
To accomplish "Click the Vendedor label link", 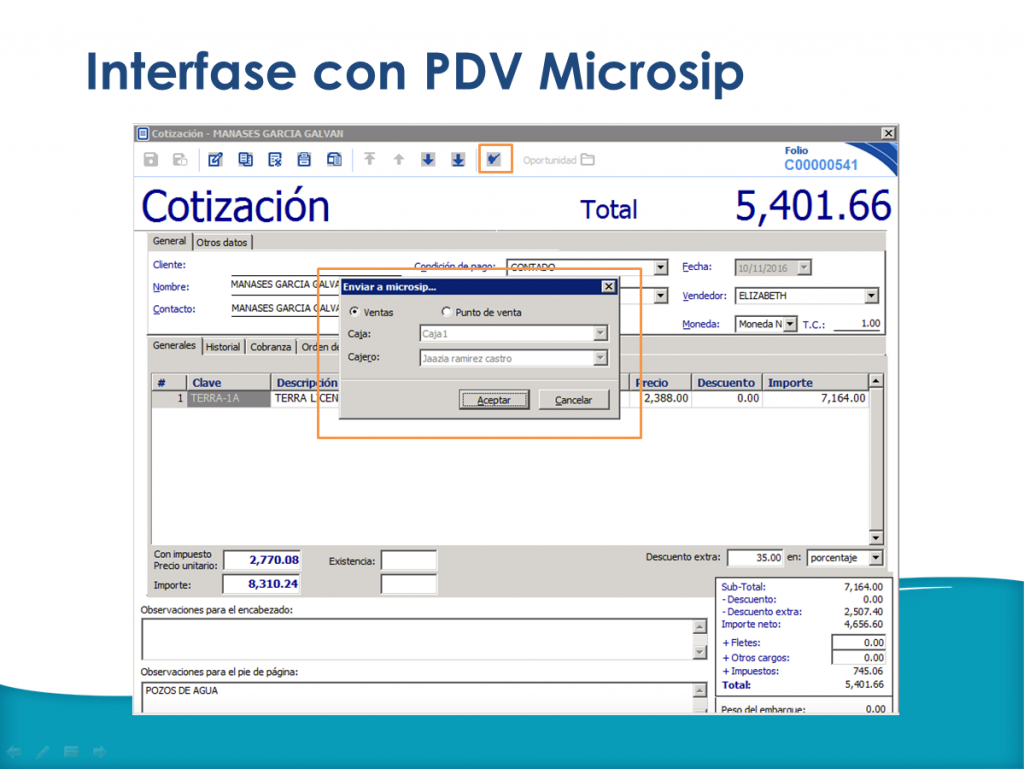I will pos(704,296).
